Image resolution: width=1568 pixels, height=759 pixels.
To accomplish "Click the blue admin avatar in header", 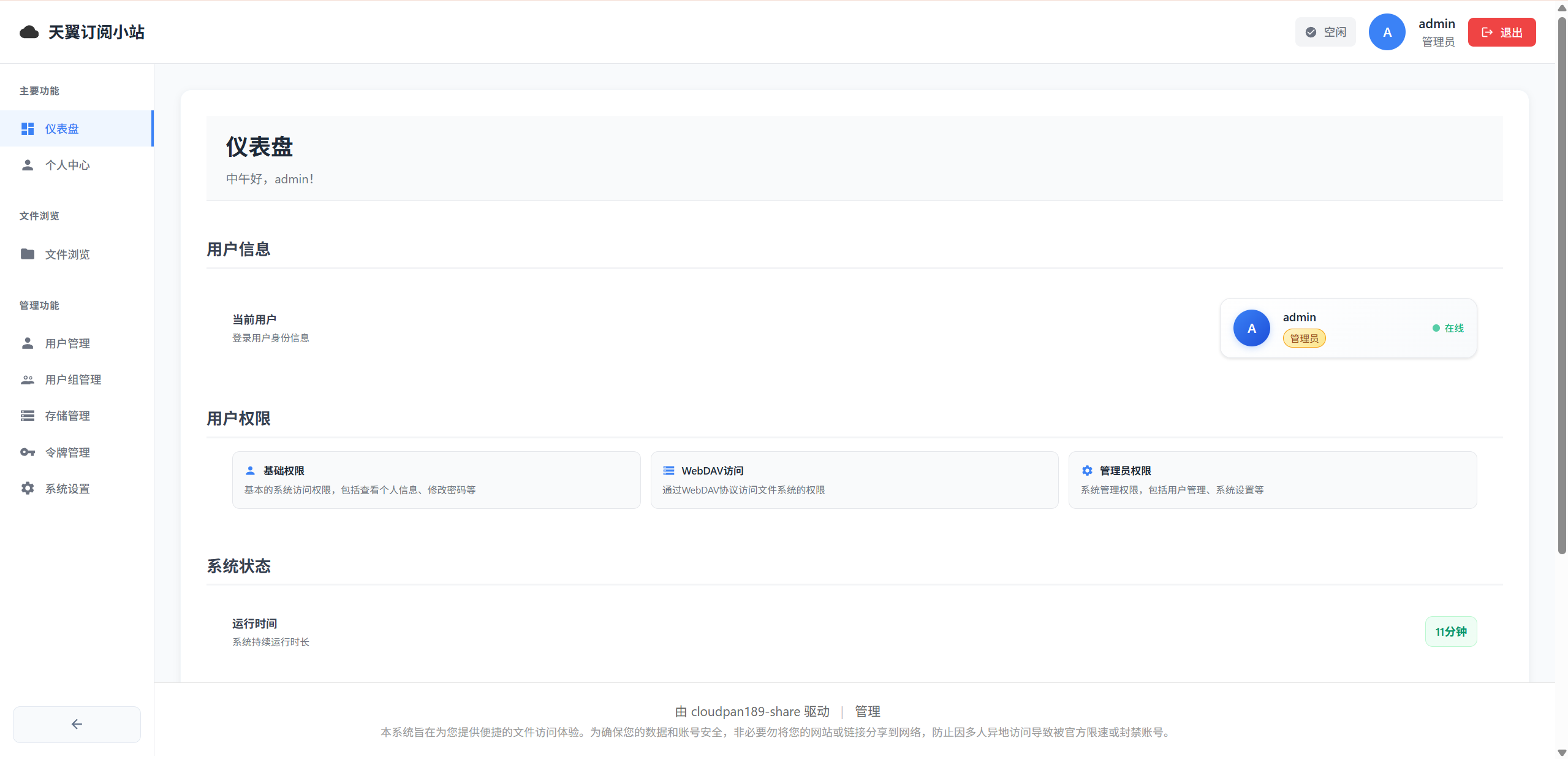I will point(1387,32).
